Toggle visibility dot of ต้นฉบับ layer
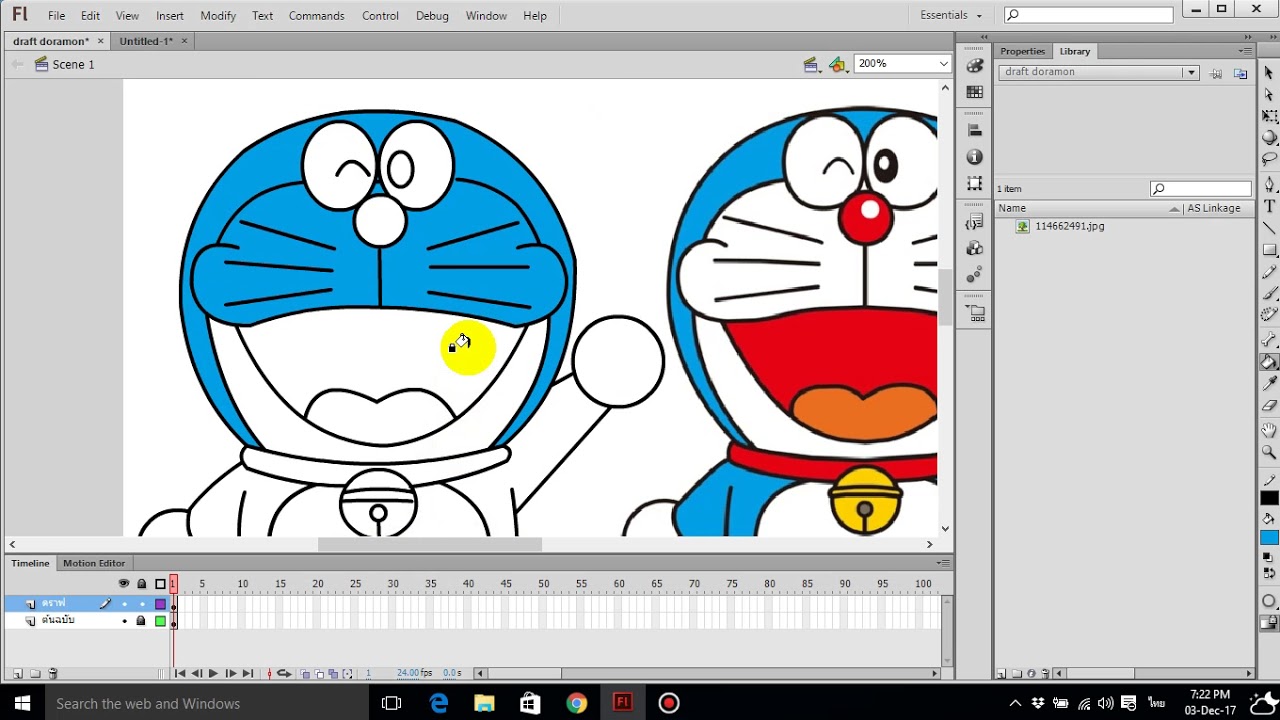 click(124, 621)
